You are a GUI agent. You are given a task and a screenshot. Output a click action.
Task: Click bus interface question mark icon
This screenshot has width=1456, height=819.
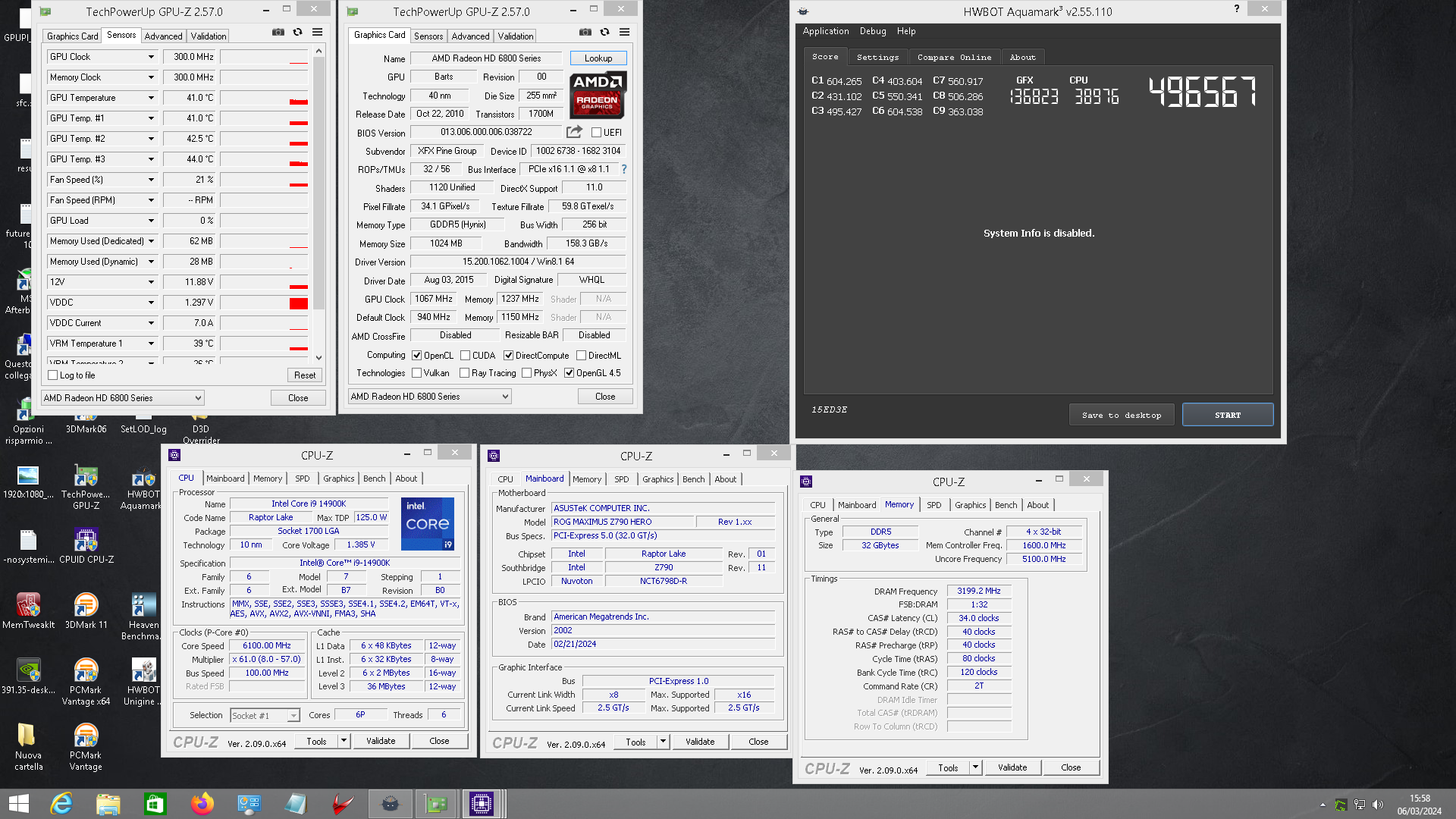point(624,169)
